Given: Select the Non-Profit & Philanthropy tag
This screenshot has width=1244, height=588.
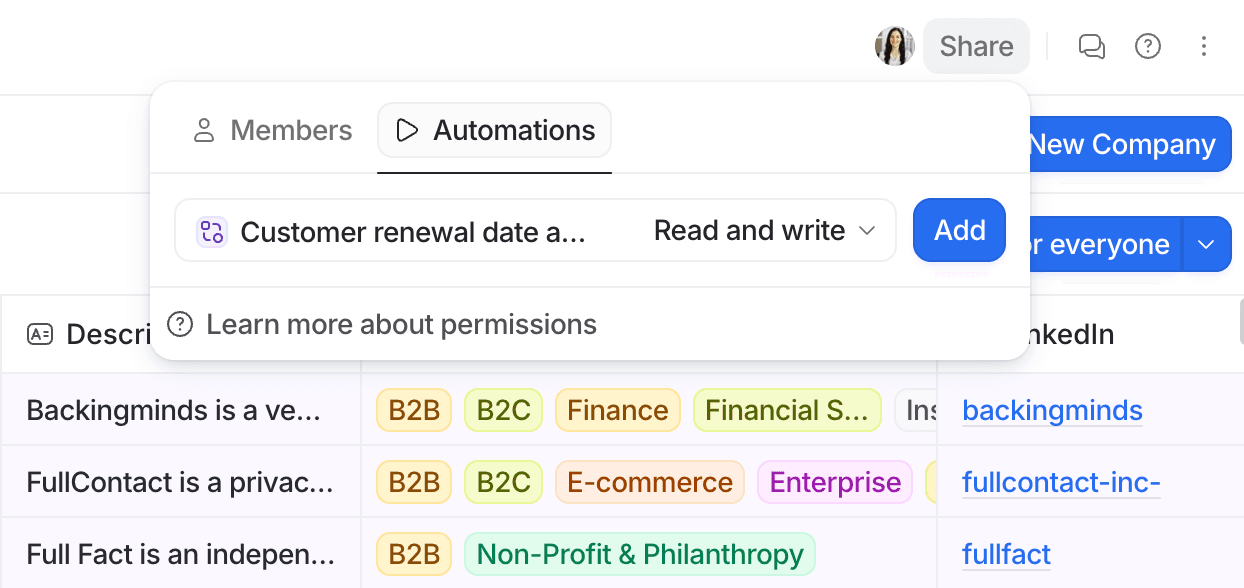Looking at the screenshot, I should [639, 553].
